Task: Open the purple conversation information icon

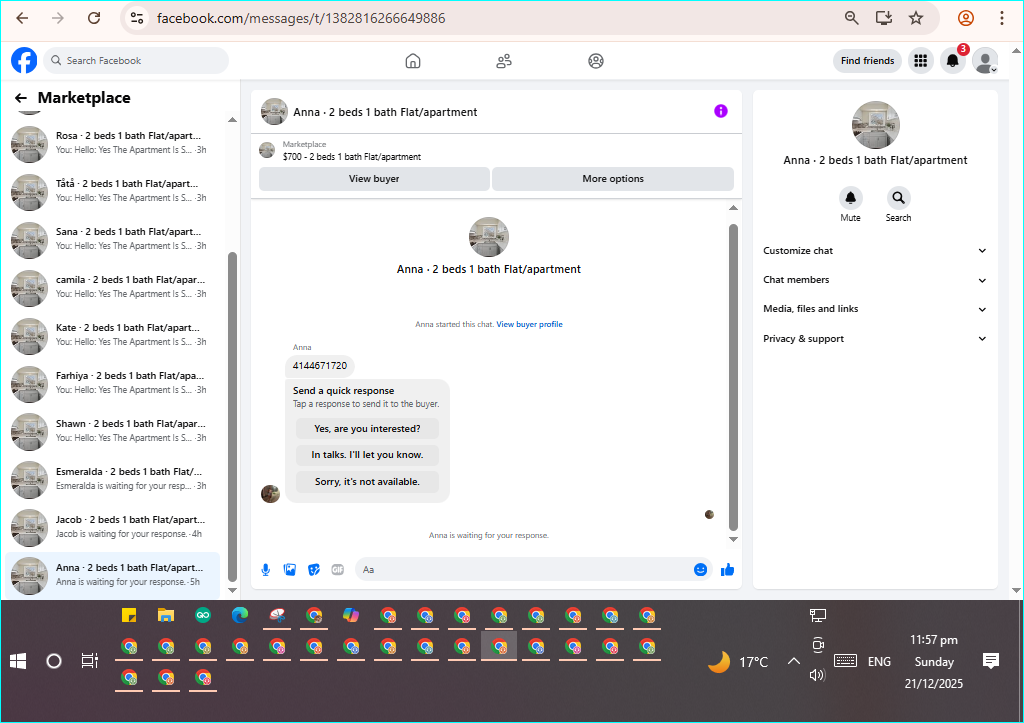Action: [720, 111]
